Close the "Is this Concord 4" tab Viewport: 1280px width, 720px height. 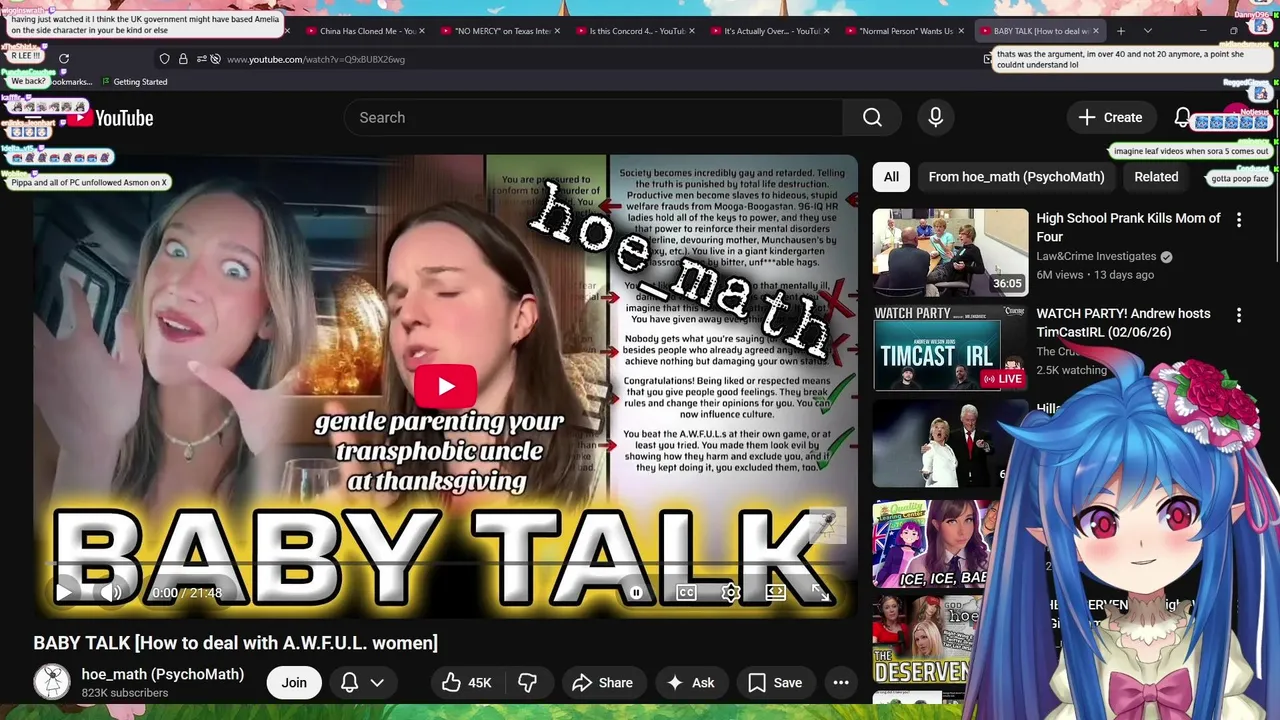point(692,31)
